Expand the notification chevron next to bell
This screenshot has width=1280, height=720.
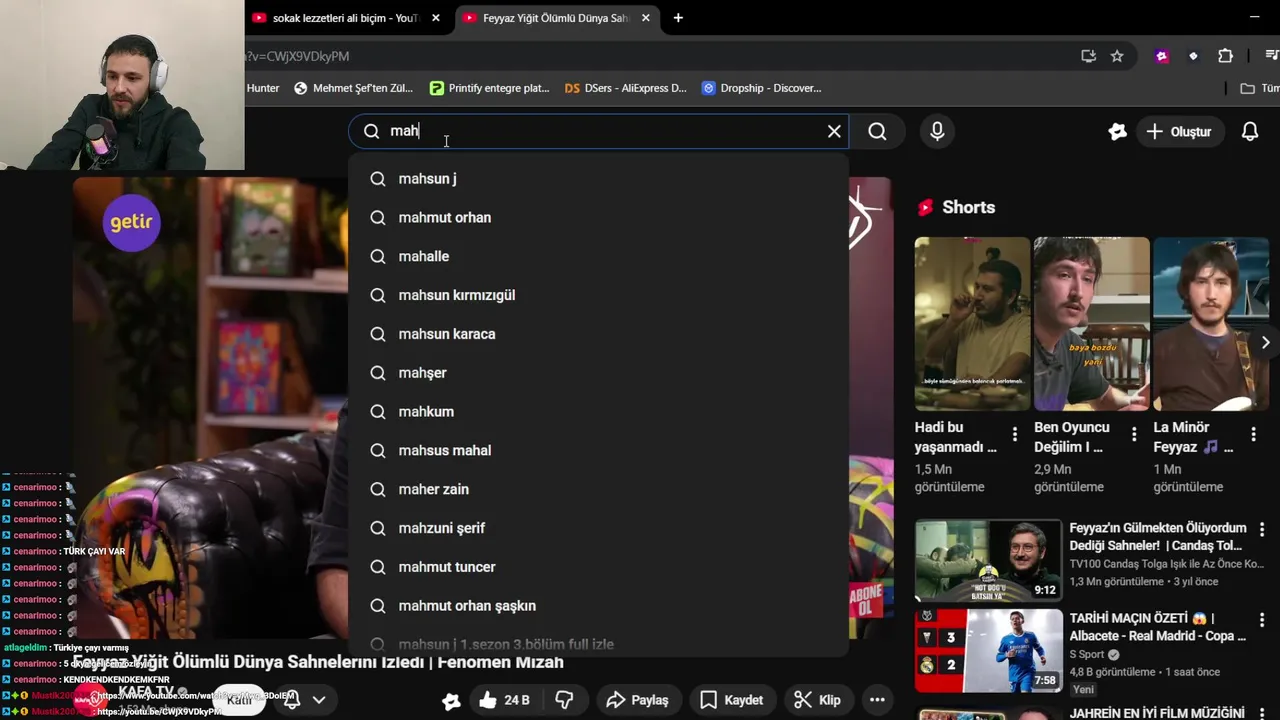319,700
